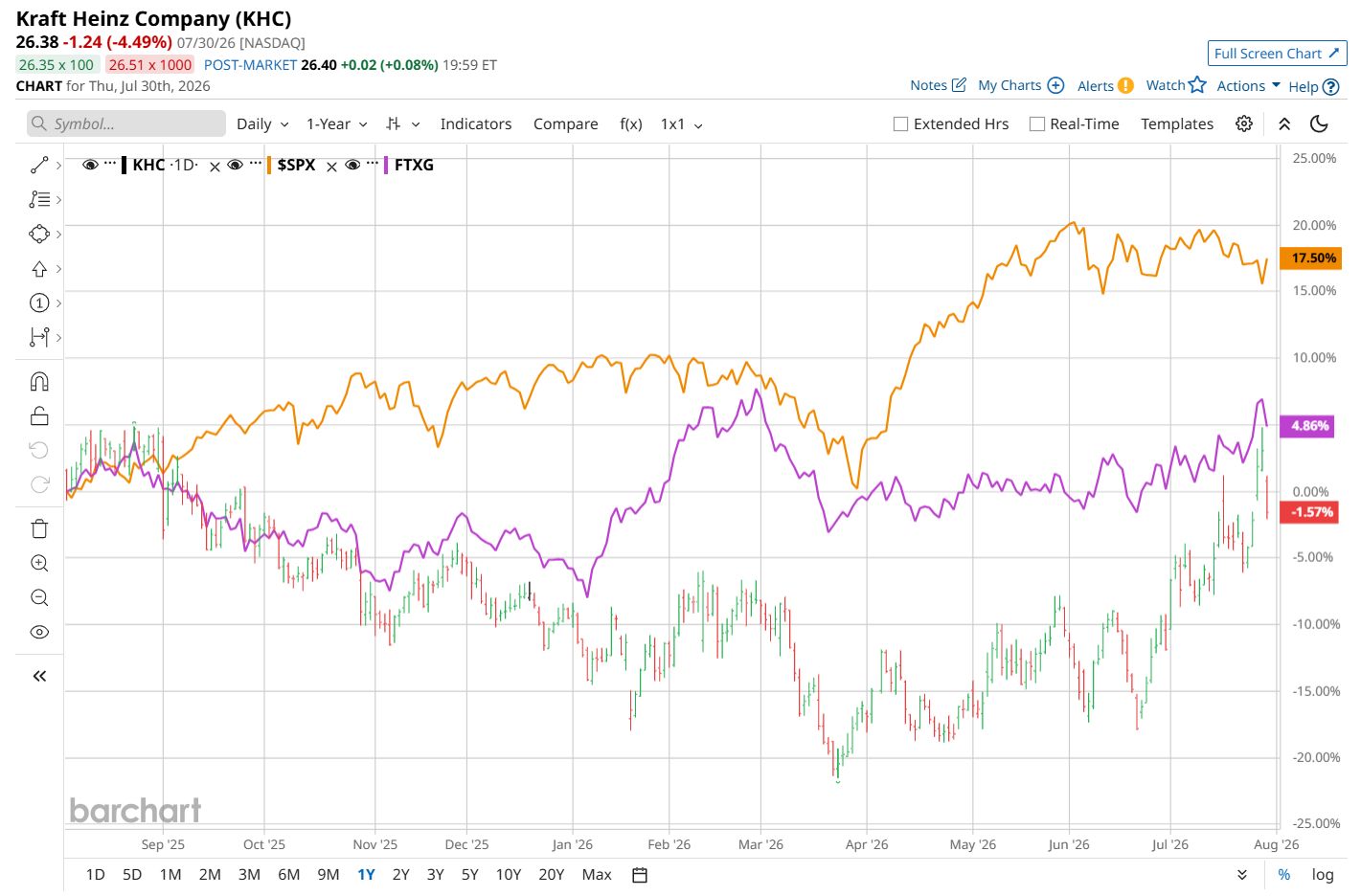This screenshot has height=896, width=1361.
Task: Zoom in on the chart
Action: 39,564
